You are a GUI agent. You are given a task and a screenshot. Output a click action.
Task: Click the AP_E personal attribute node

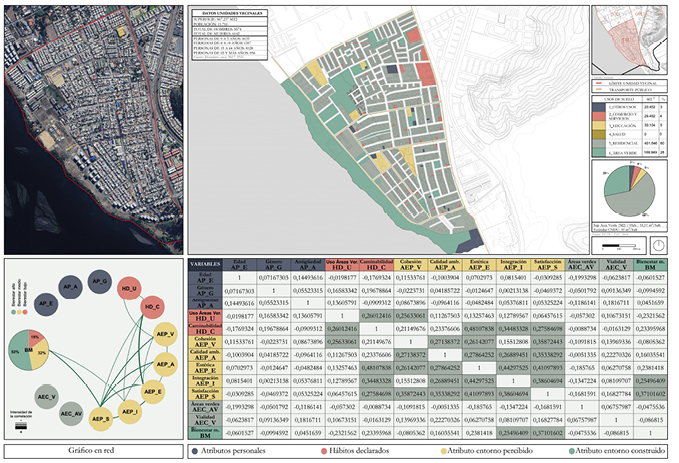point(47,302)
